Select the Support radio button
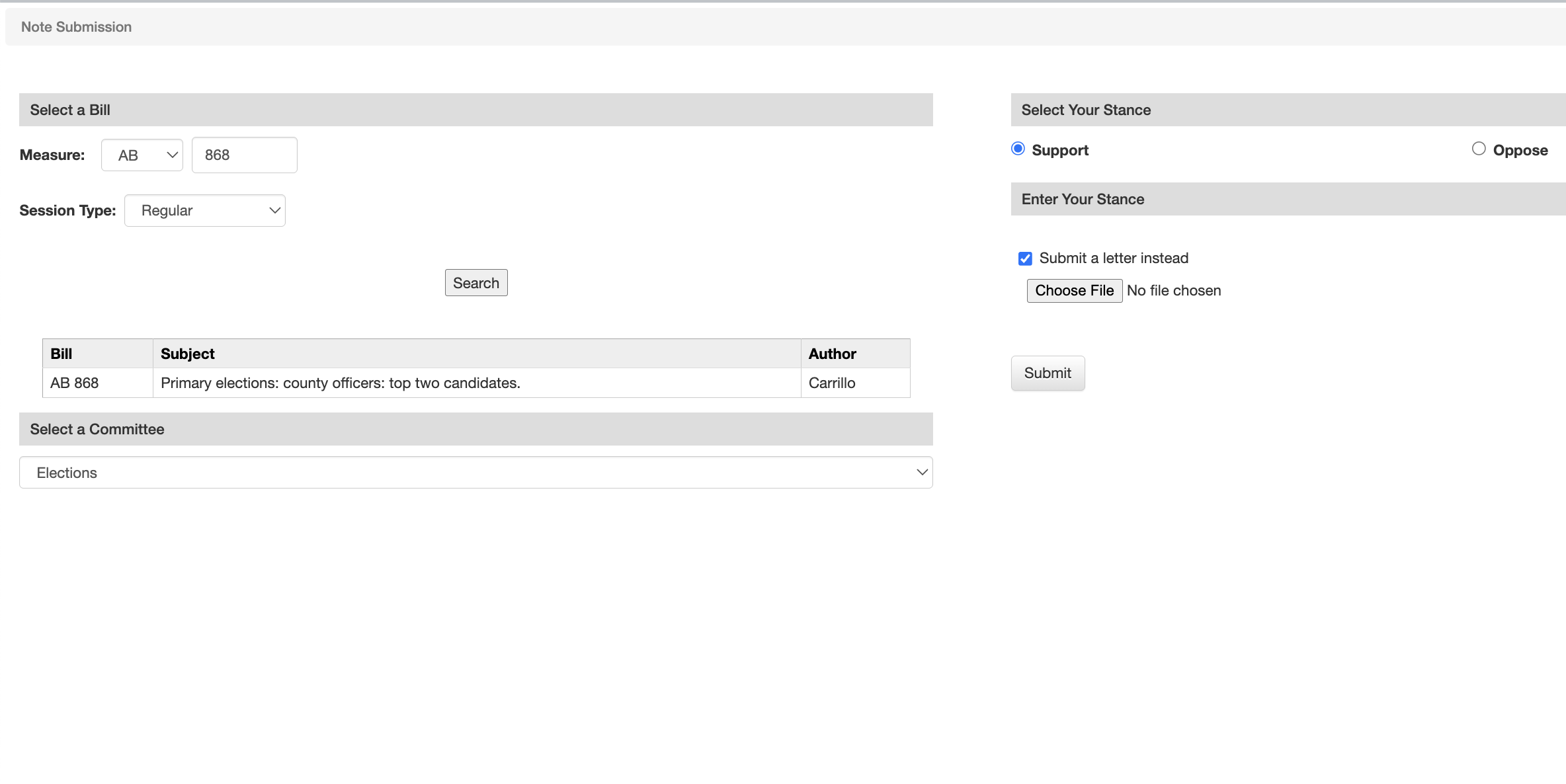 tap(1018, 149)
